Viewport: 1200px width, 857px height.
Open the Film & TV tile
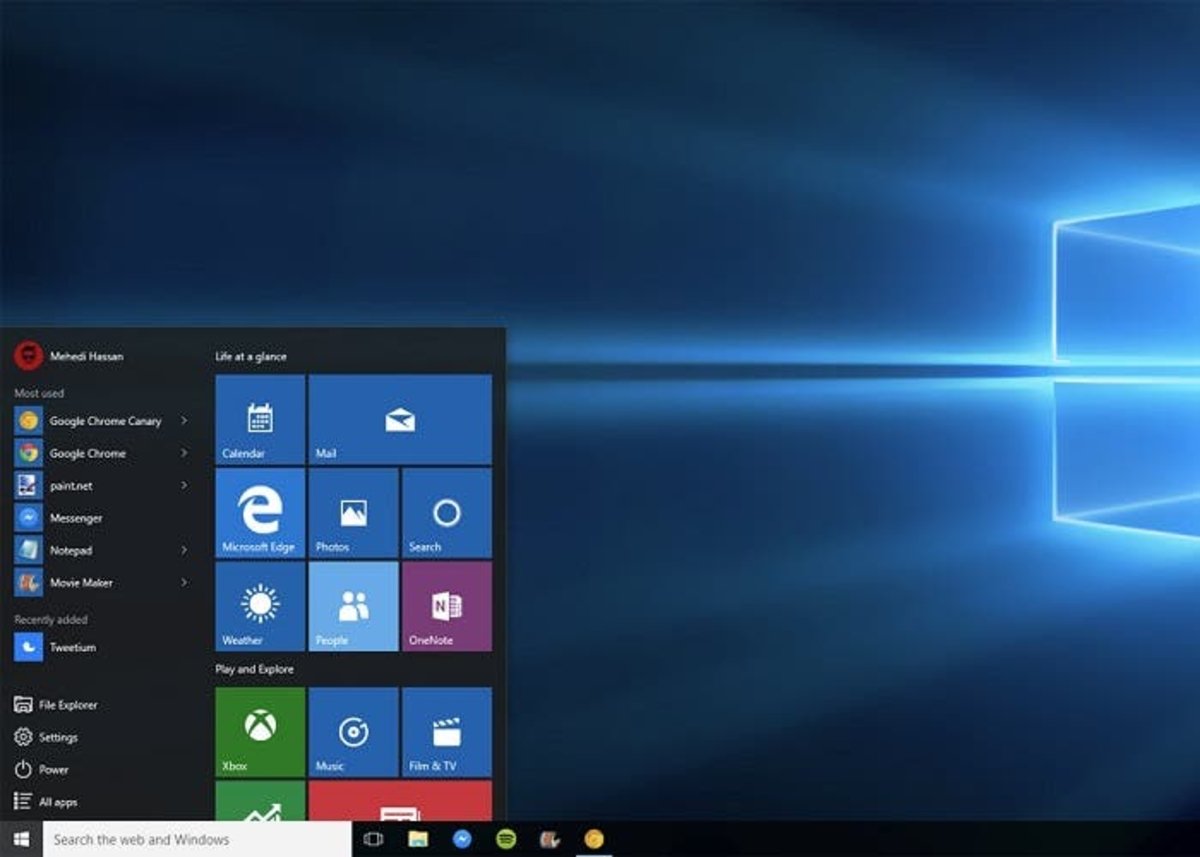click(x=446, y=732)
